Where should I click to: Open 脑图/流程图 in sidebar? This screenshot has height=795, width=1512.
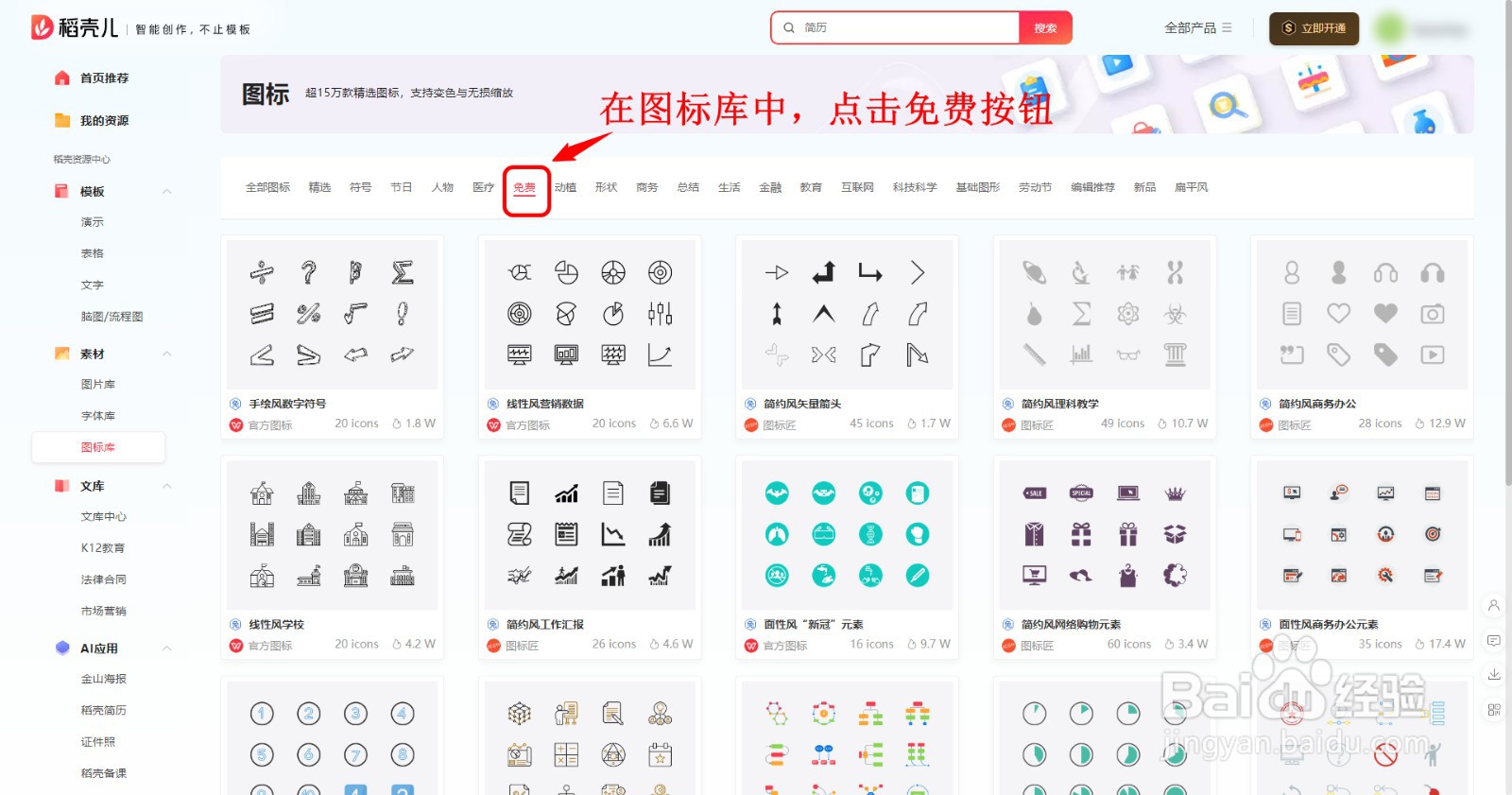click(112, 317)
